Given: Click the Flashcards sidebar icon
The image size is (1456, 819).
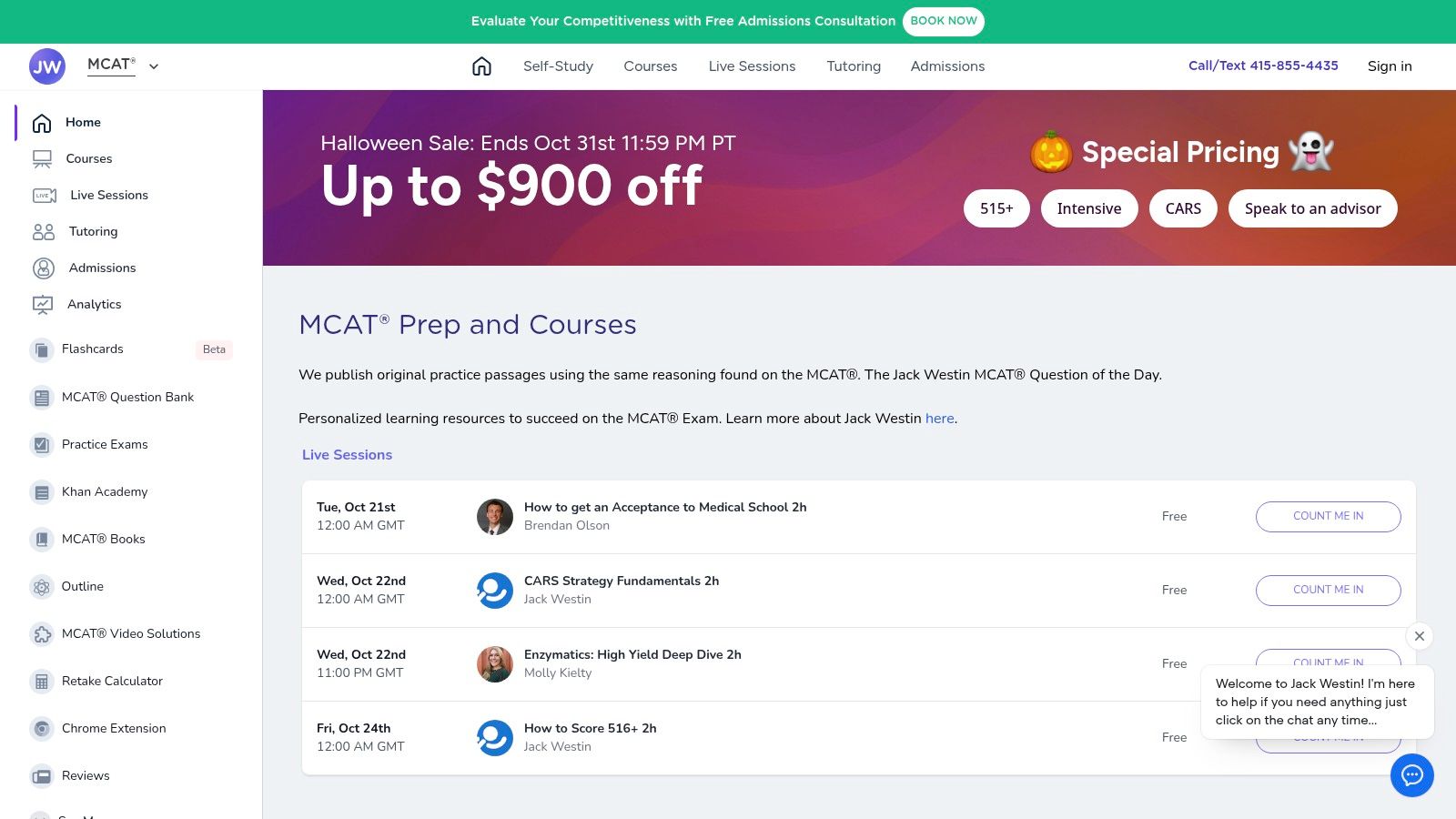Looking at the screenshot, I should pos(42,349).
